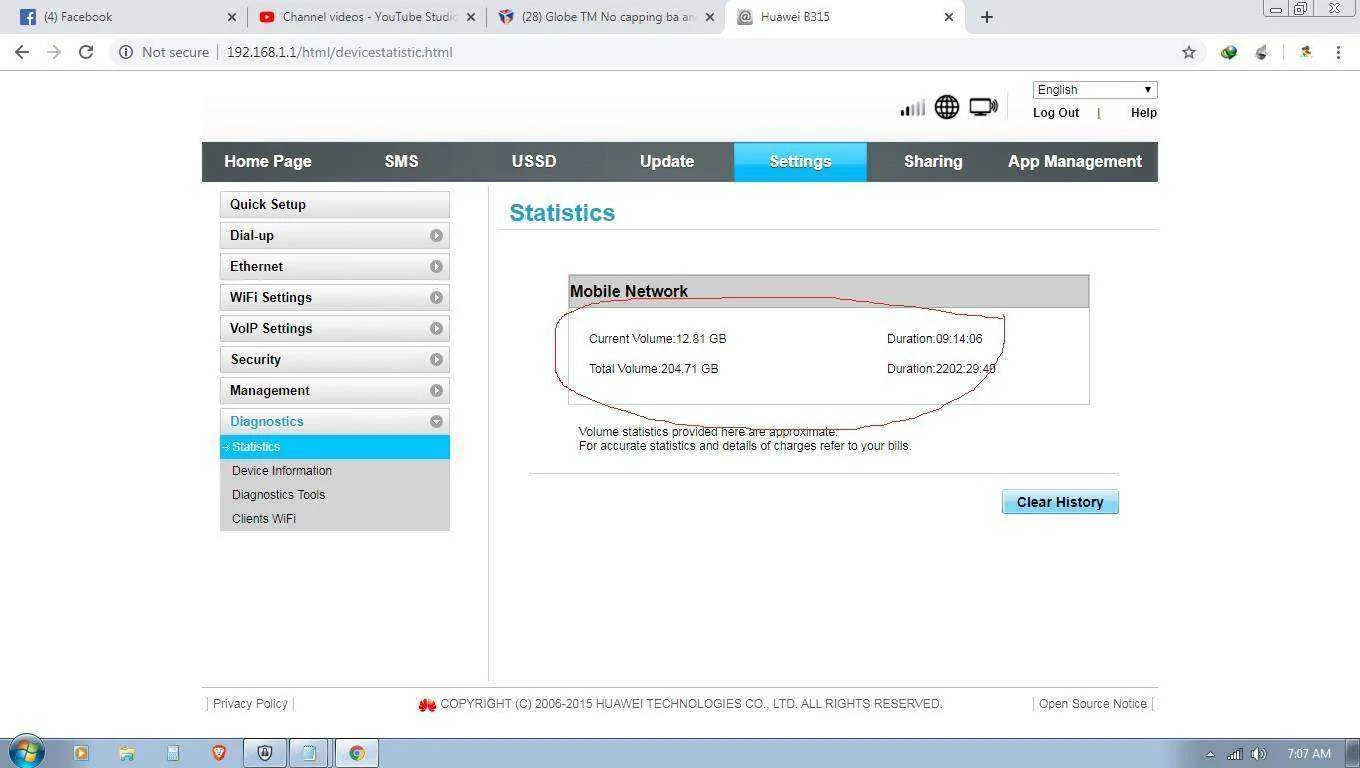Open the notepad taskbar icon

[309, 753]
